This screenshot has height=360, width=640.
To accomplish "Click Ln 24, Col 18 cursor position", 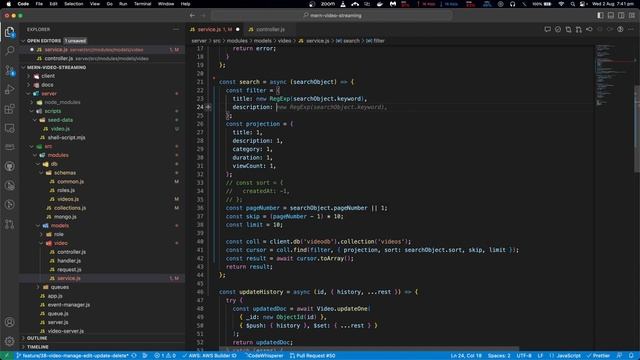I will click(466, 356).
